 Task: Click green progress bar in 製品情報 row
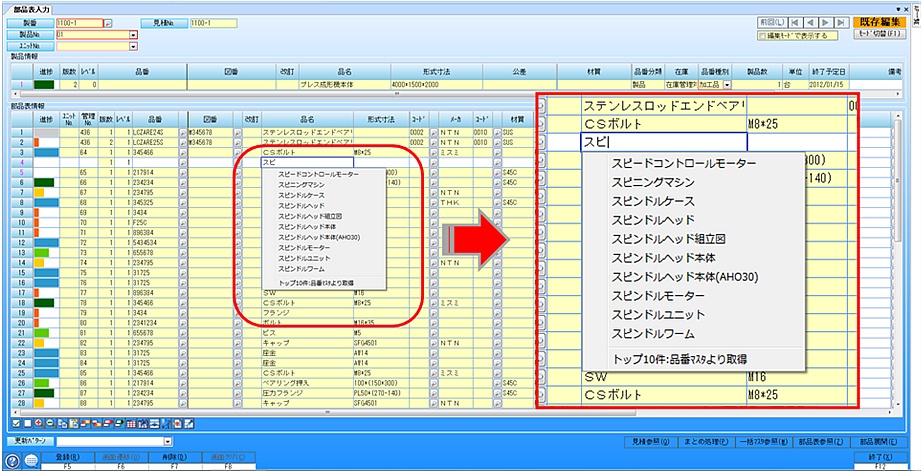pyautogui.click(x=45, y=87)
